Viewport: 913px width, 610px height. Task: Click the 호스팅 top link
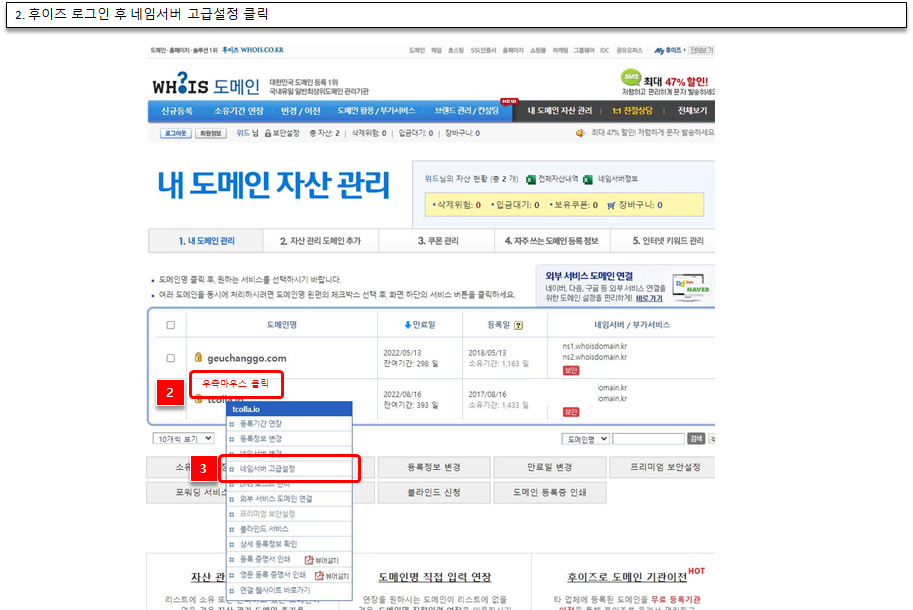[x=455, y=51]
